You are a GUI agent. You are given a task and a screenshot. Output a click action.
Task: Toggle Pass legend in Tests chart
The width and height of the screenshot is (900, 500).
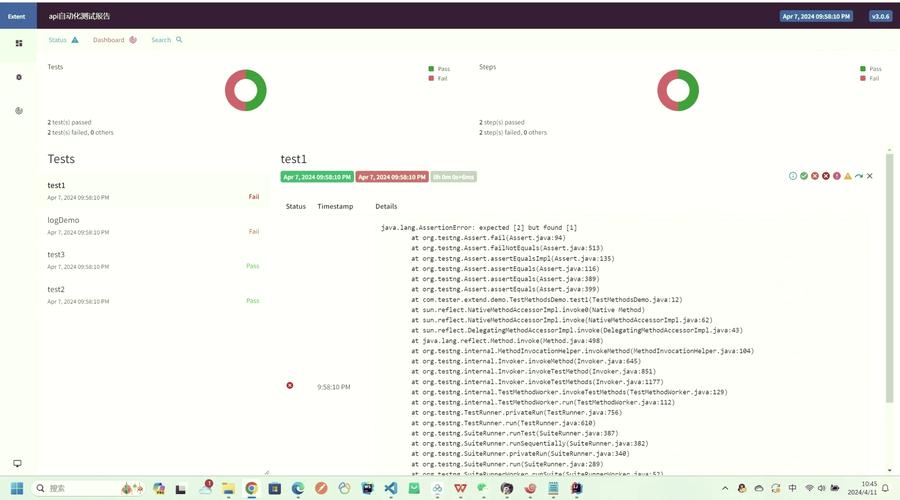click(x=439, y=69)
